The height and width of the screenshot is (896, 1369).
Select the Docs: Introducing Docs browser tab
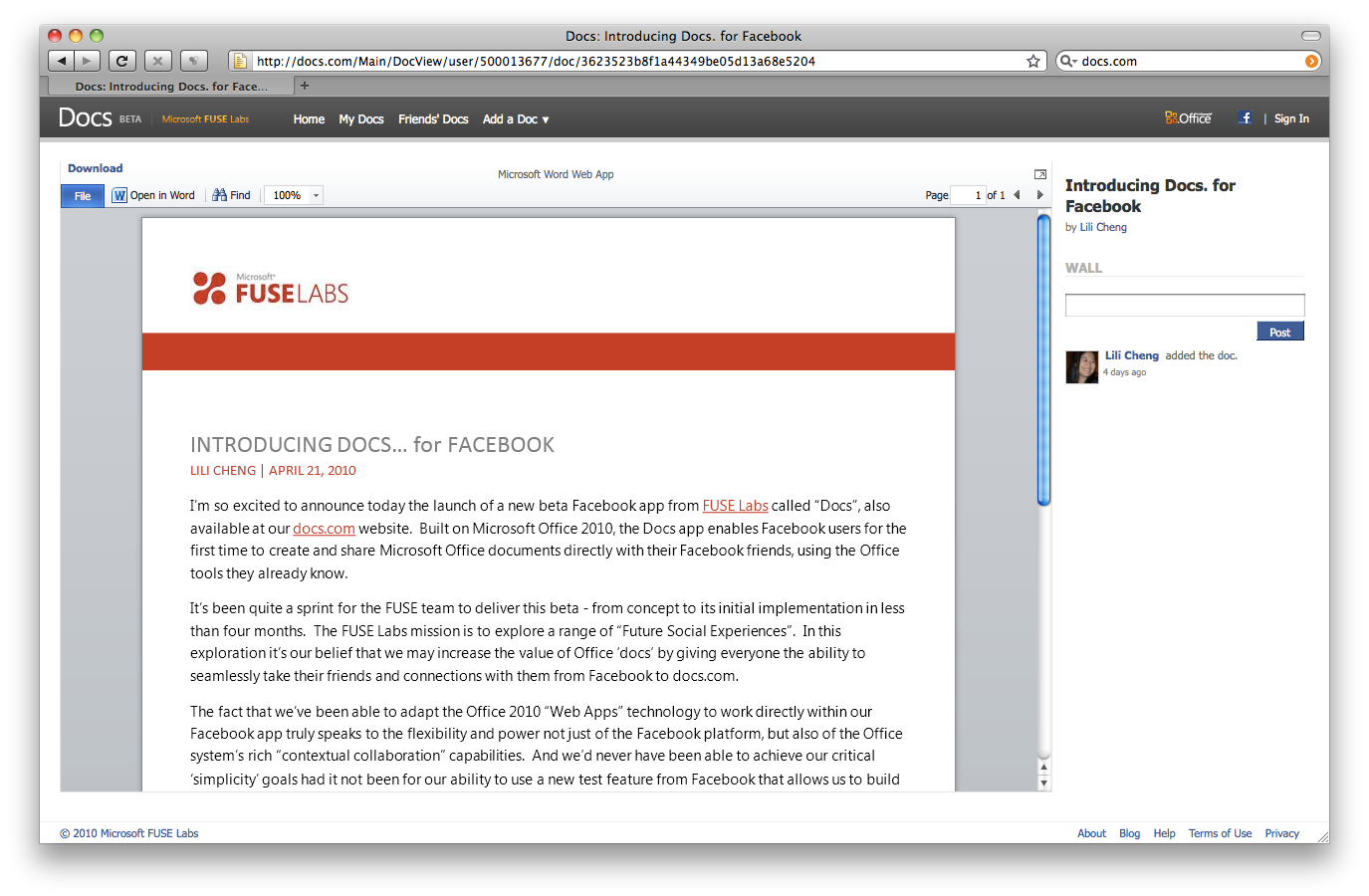pyautogui.click(x=170, y=87)
